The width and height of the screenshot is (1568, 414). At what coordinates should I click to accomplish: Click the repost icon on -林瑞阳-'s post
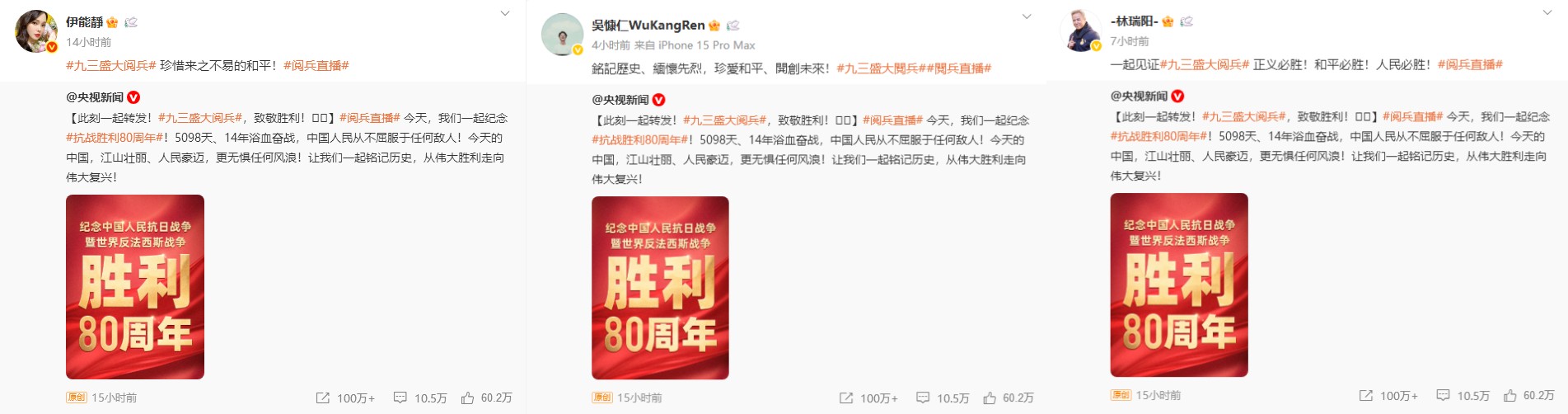(1366, 395)
